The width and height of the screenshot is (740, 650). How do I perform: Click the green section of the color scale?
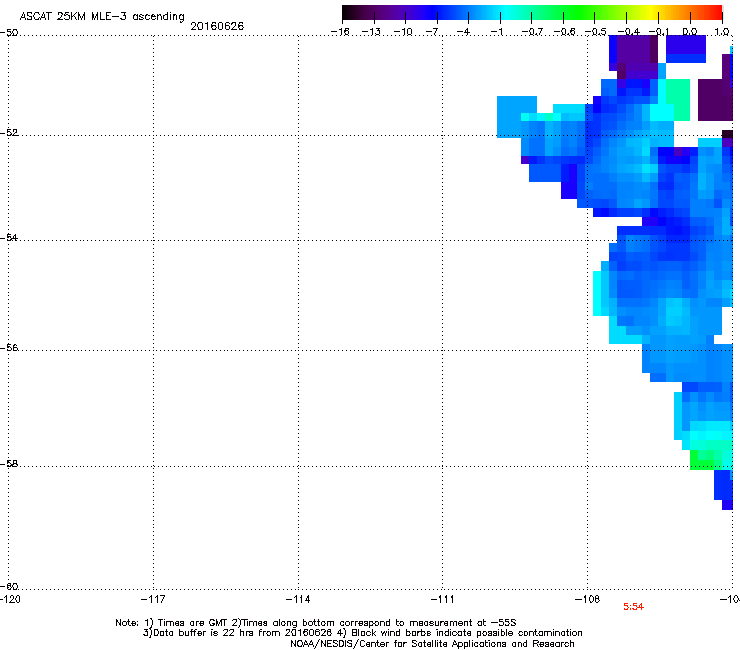(578, 12)
